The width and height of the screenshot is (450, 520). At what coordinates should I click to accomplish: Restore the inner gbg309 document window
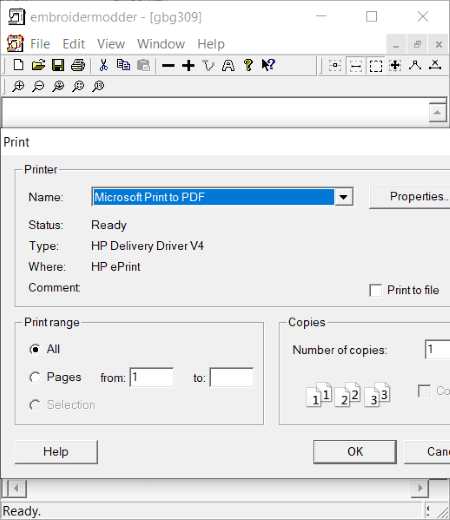tap(417, 44)
